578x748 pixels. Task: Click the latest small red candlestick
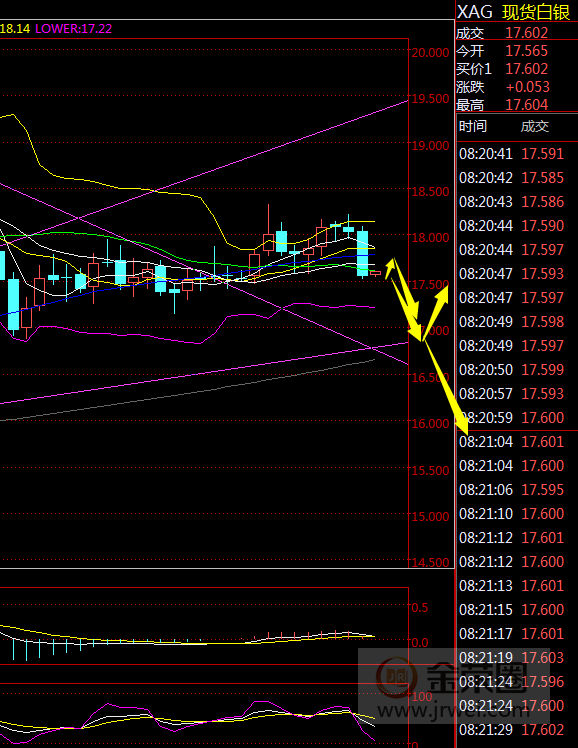click(x=376, y=273)
